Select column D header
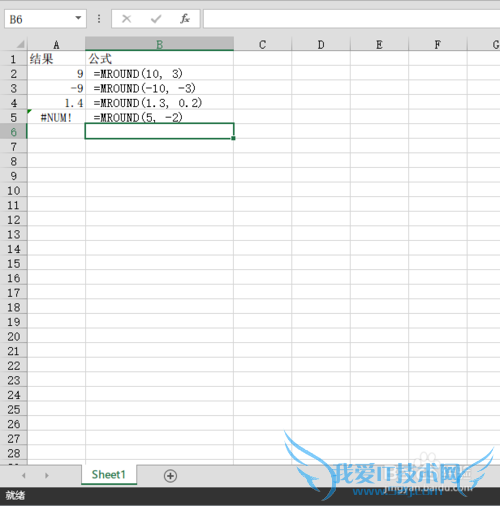Viewport: 500px width, 506px height. pos(321,44)
